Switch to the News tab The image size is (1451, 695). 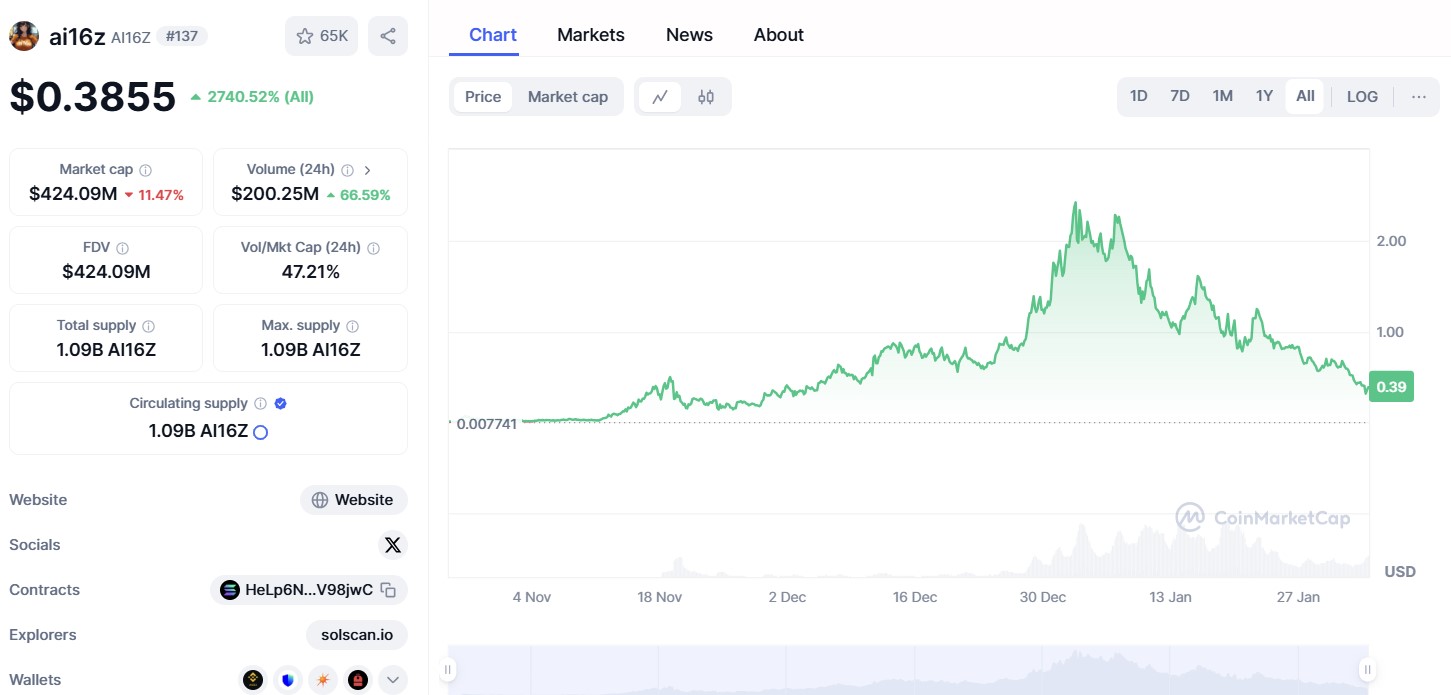[x=689, y=35]
